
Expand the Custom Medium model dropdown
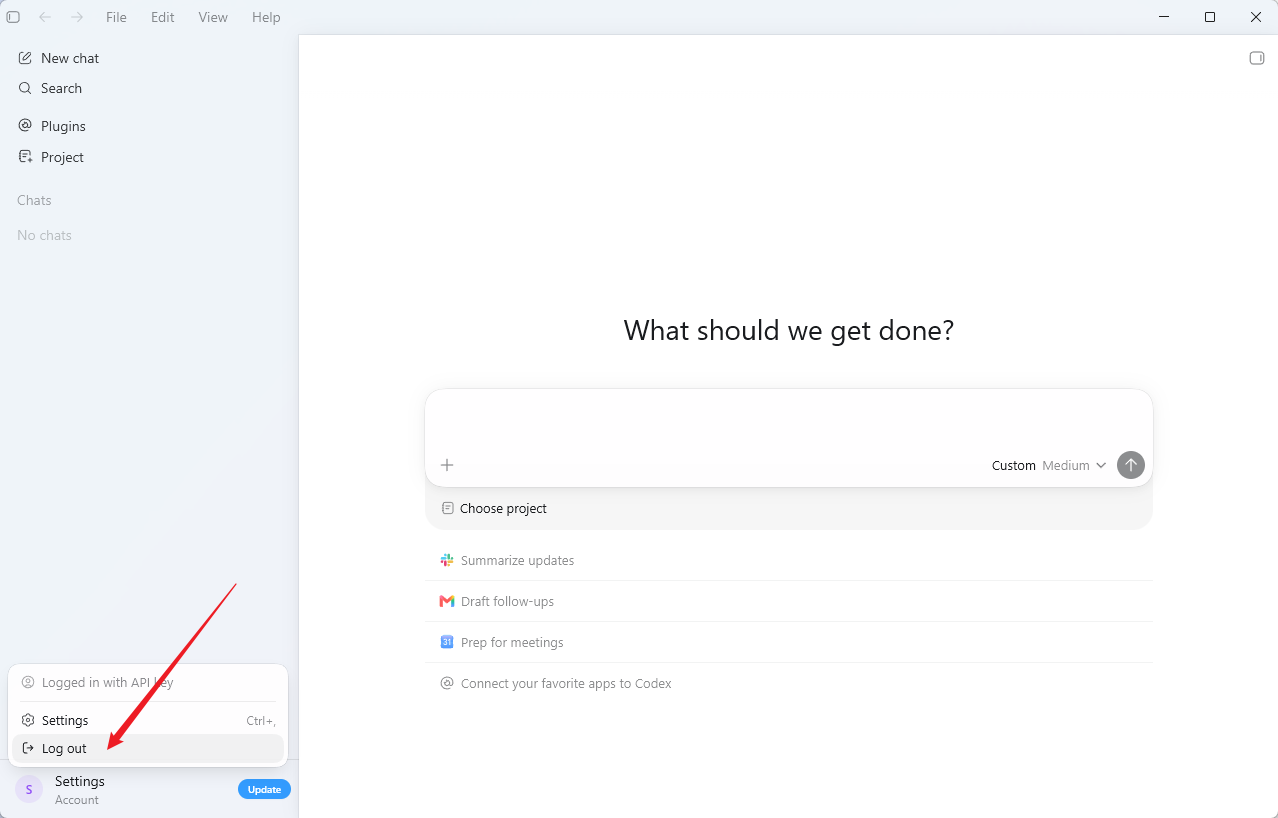click(1049, 465)
